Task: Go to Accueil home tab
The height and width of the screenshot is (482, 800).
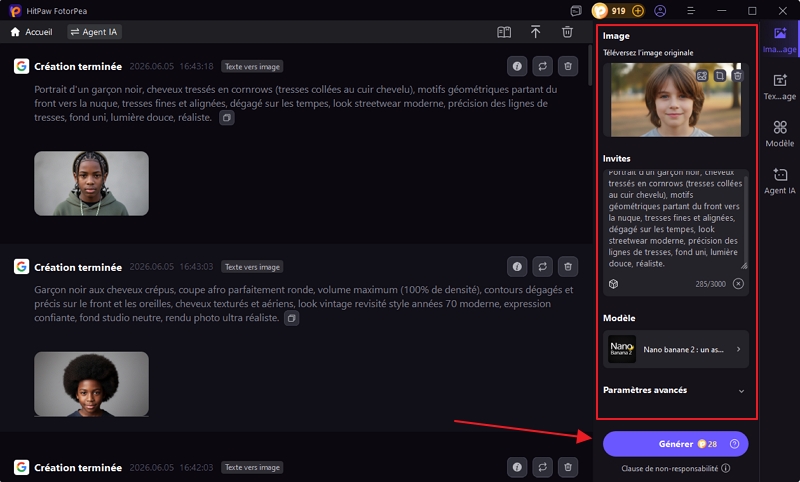Action: click(32, 32)
